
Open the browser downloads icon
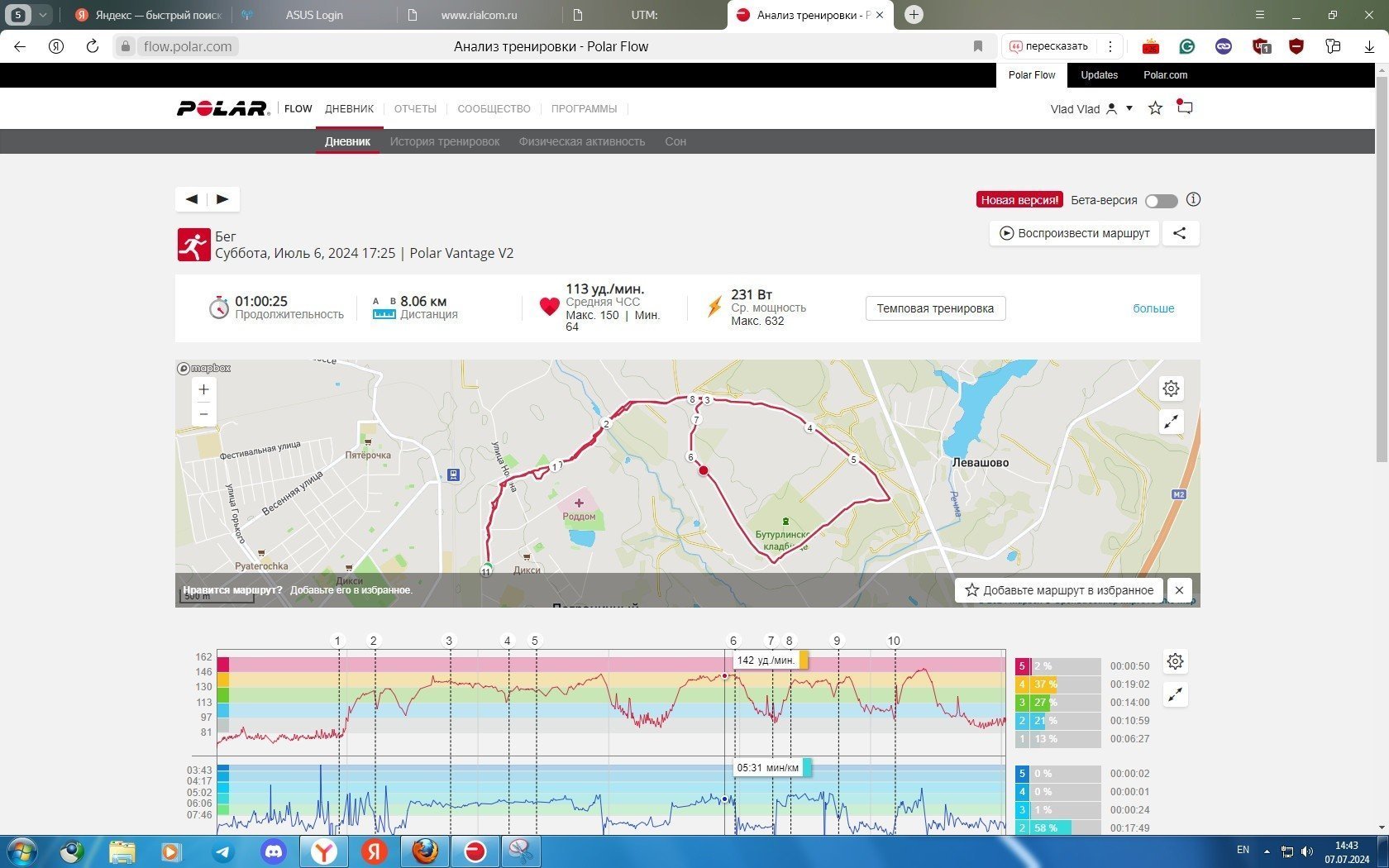tap(1369, 46)
